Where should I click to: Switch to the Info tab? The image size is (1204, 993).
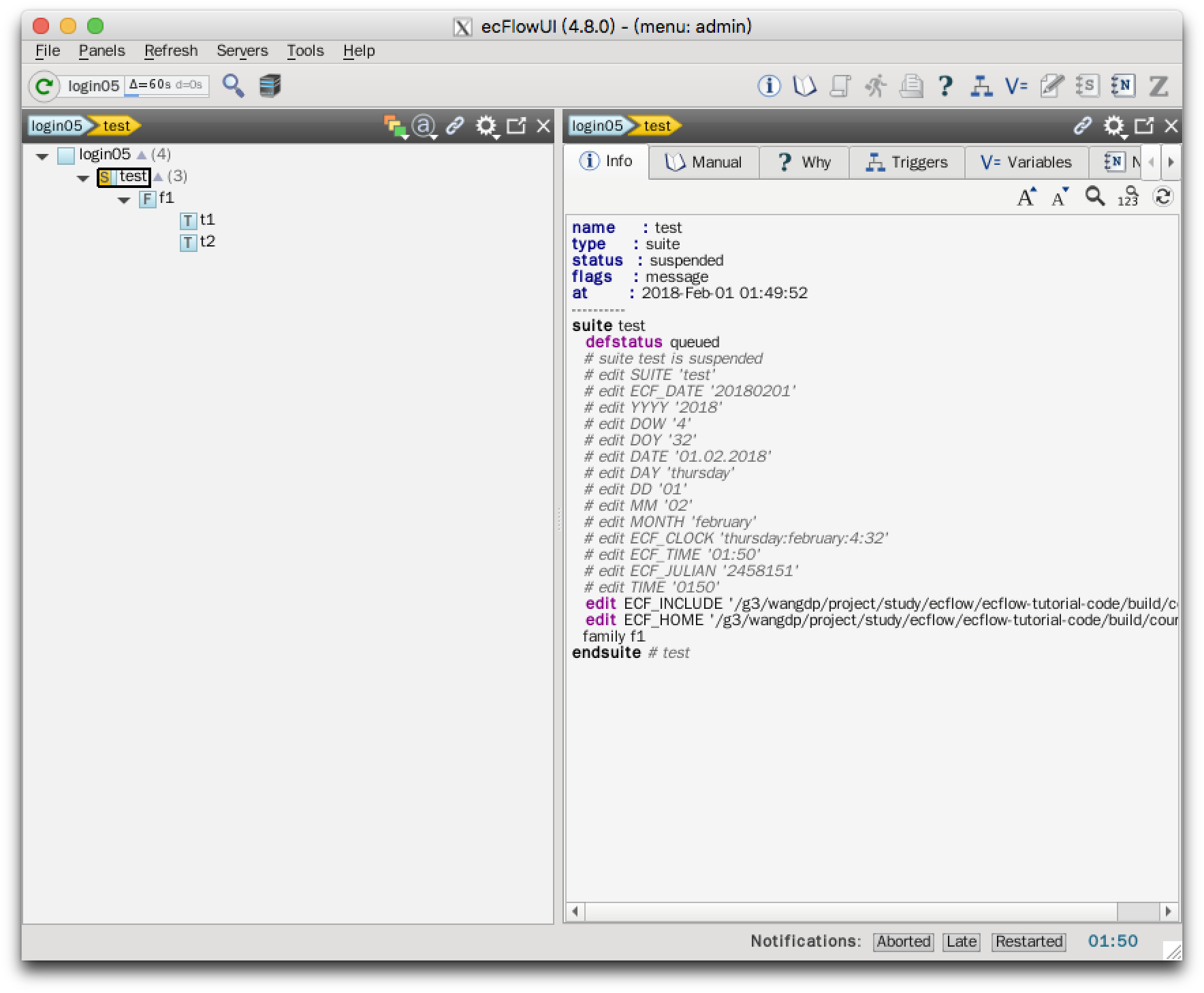click(606, 161)
